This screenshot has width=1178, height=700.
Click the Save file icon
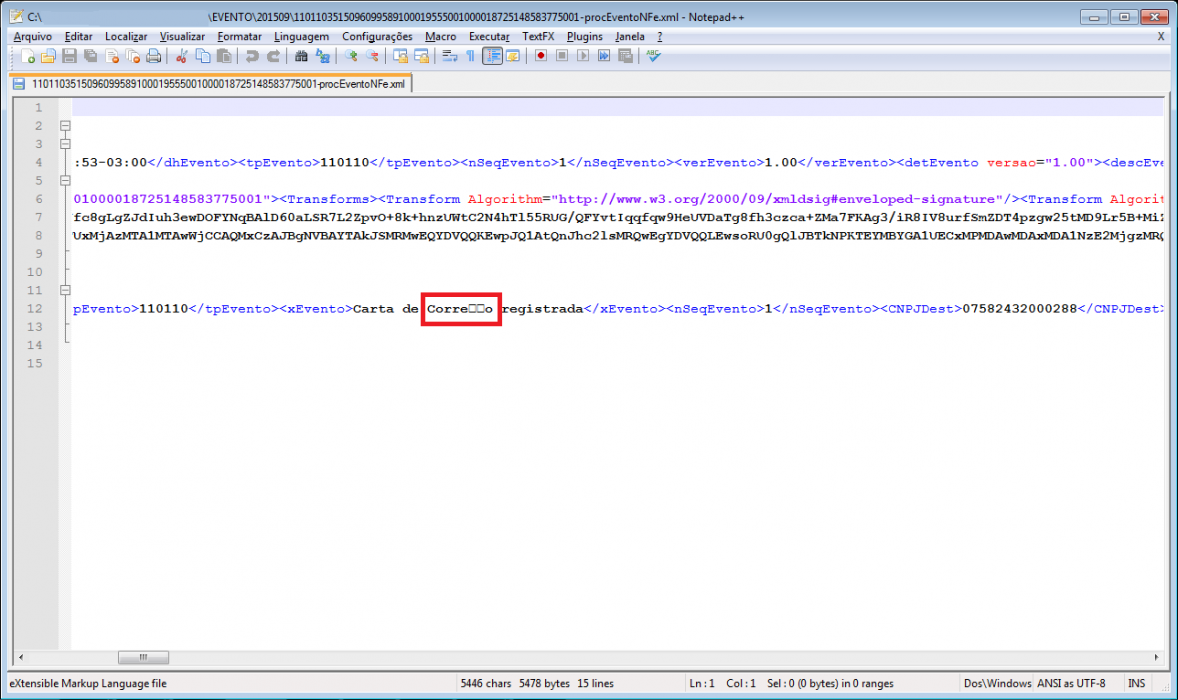coord(69,56)
